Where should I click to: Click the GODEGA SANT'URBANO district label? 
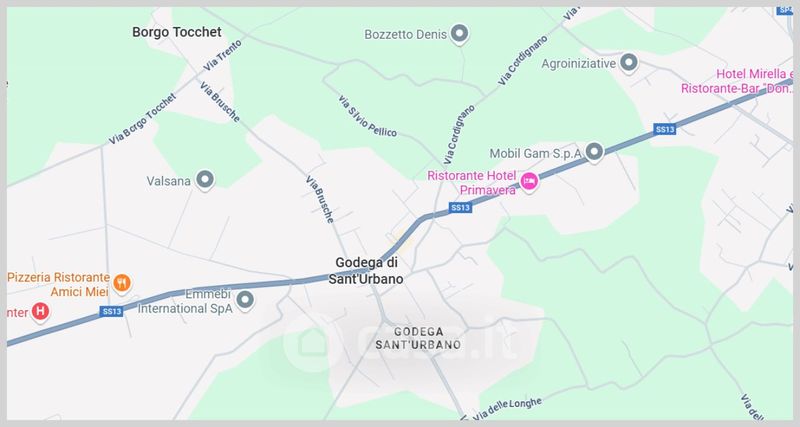tap(418, 338)
